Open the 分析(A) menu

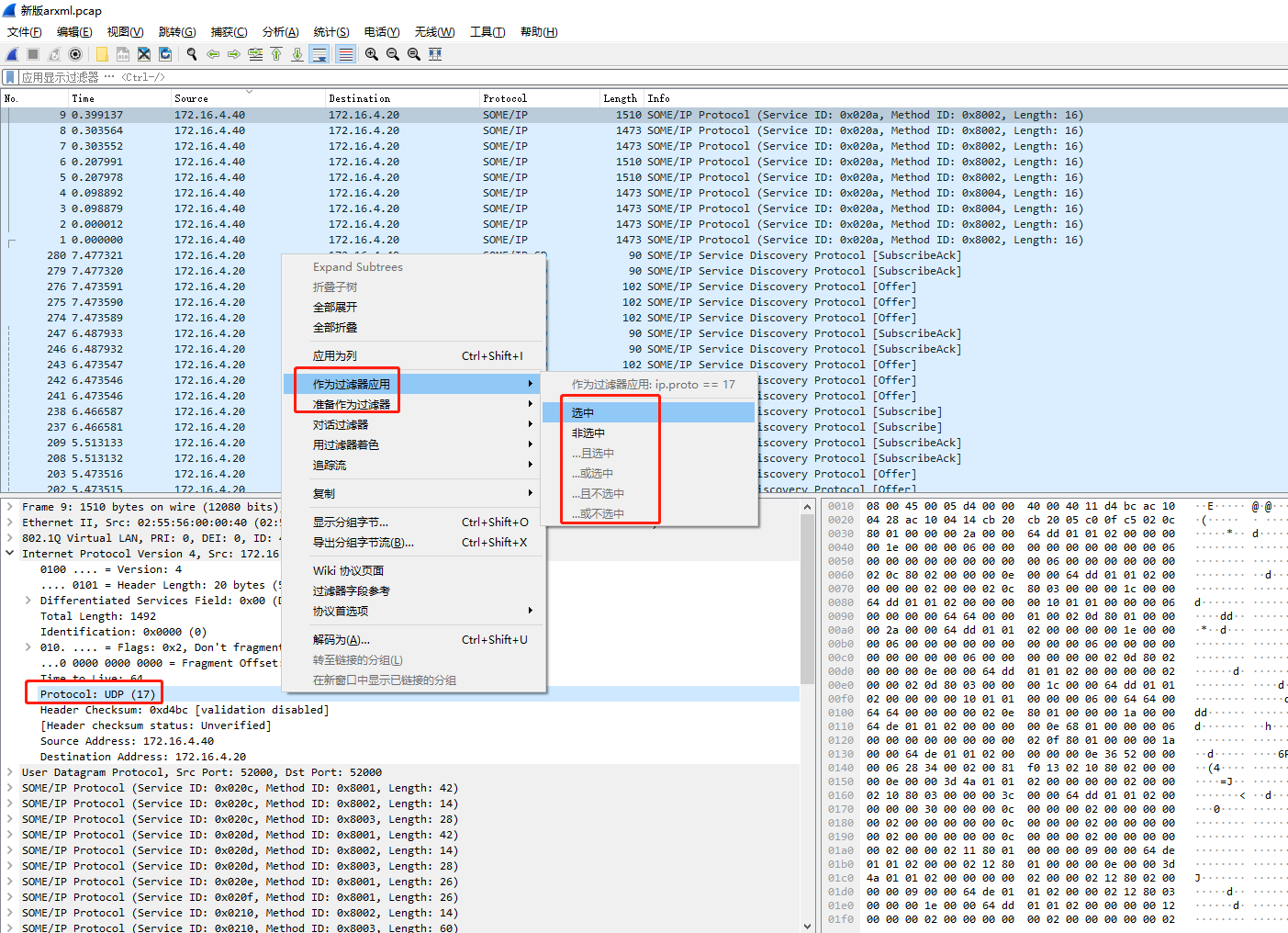coord(281,32)
